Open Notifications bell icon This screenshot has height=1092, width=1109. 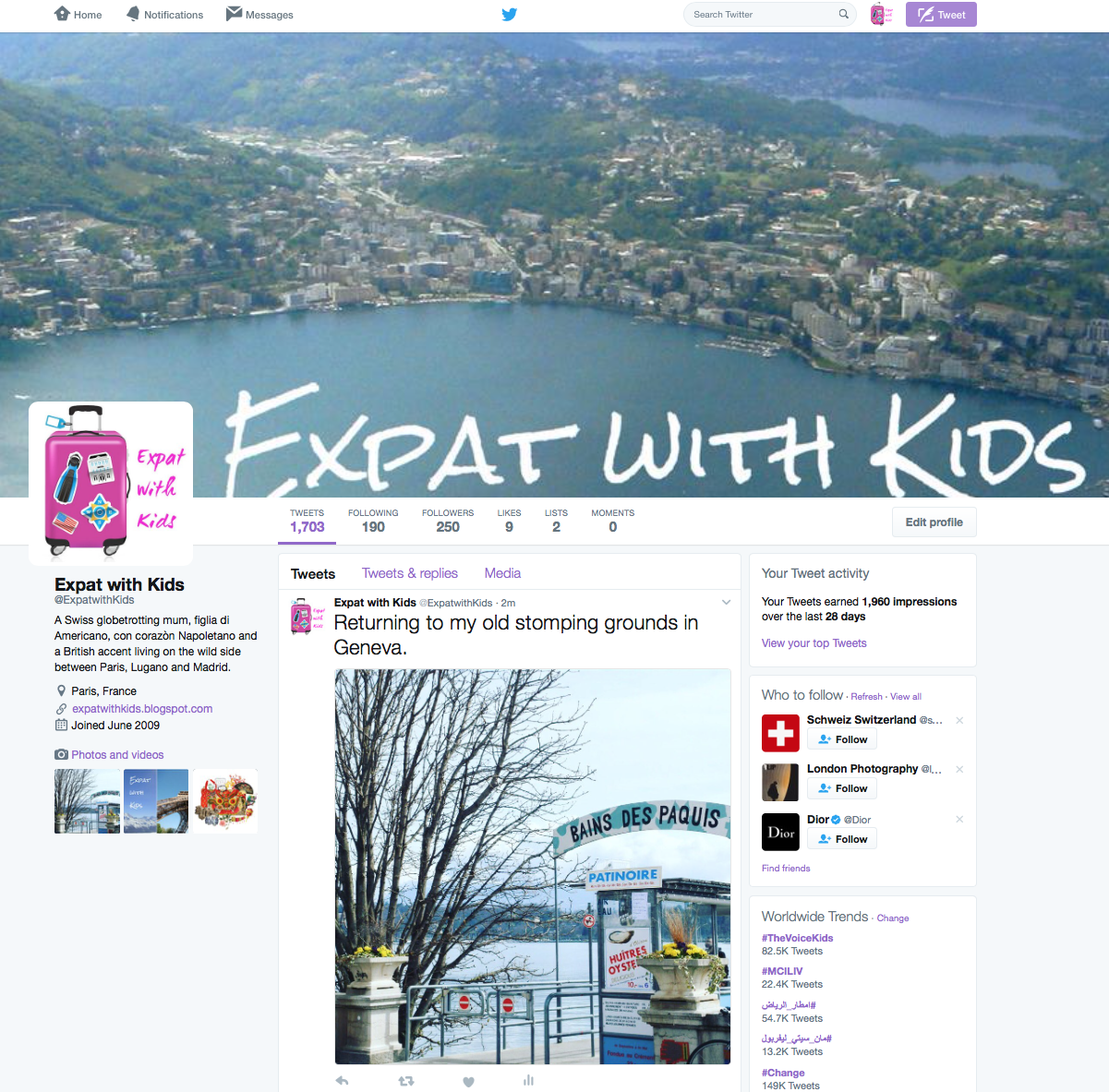[134, 13]
